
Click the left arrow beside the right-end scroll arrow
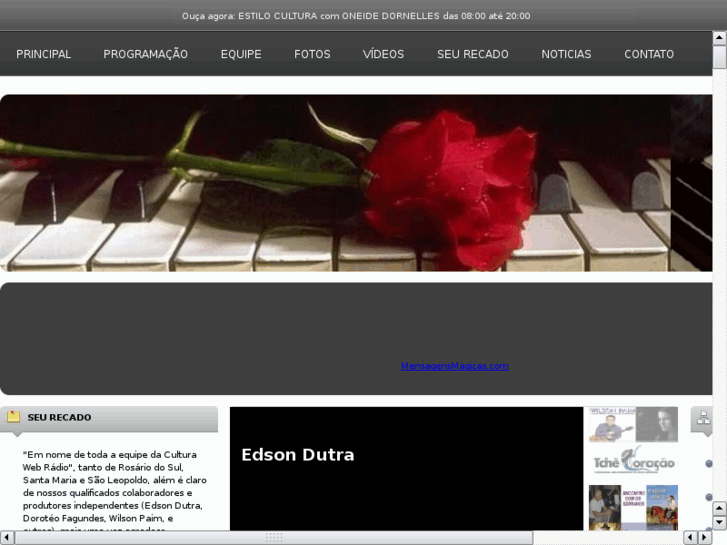pos(690,538)
